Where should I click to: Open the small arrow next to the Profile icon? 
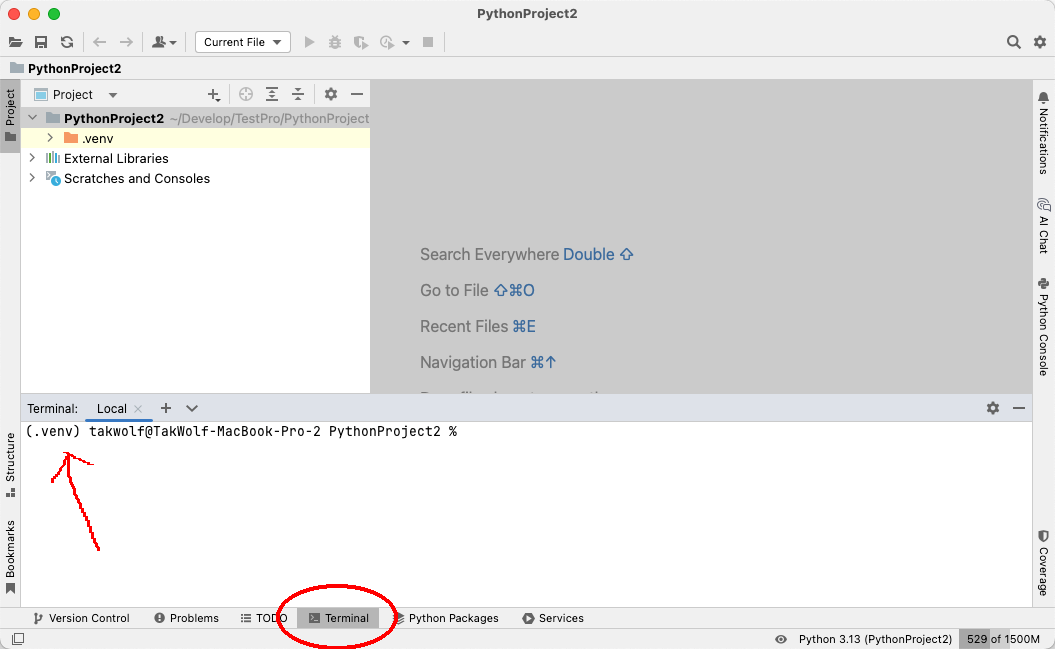click(x=406, y=42)
